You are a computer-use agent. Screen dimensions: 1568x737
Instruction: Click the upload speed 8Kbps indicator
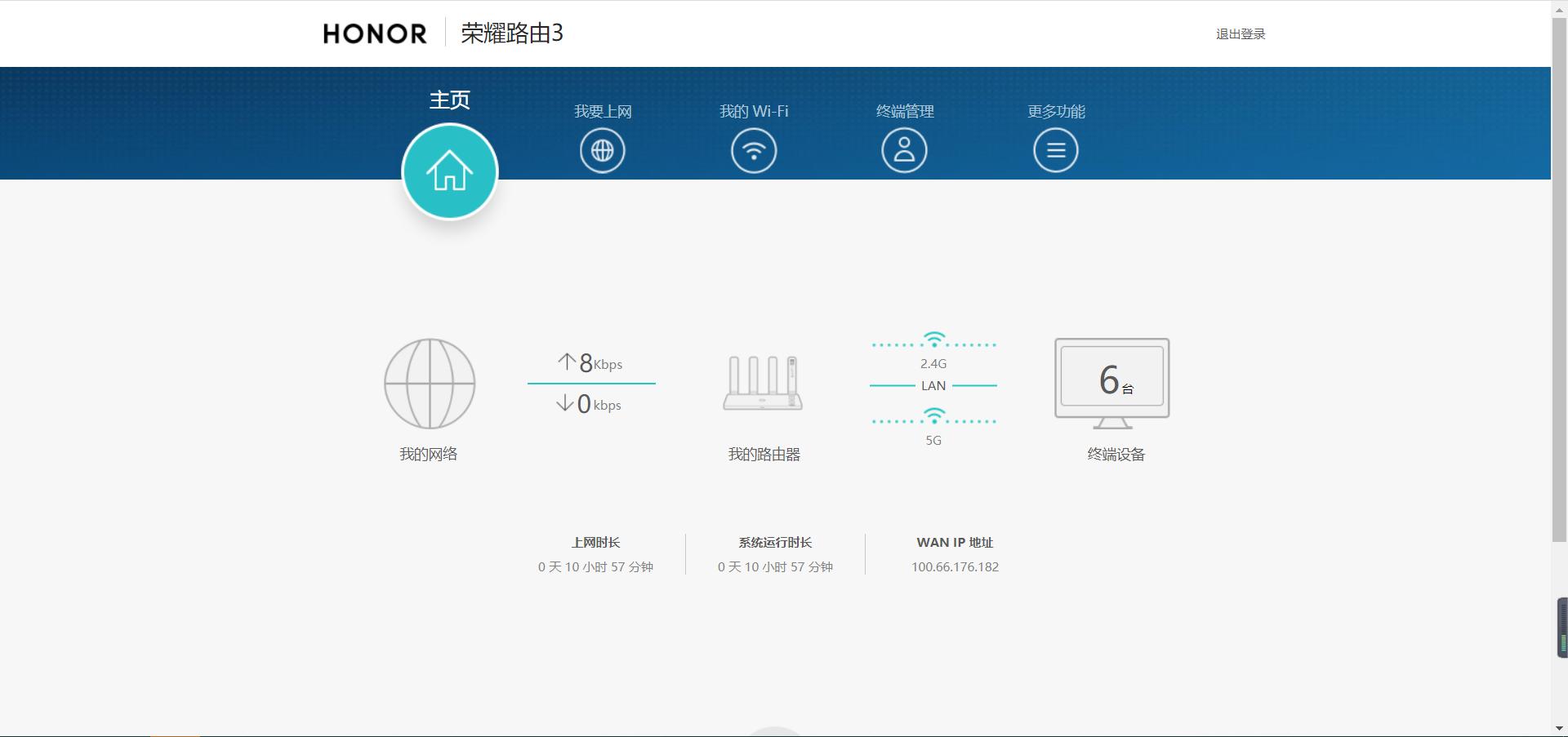pos(590,362)
